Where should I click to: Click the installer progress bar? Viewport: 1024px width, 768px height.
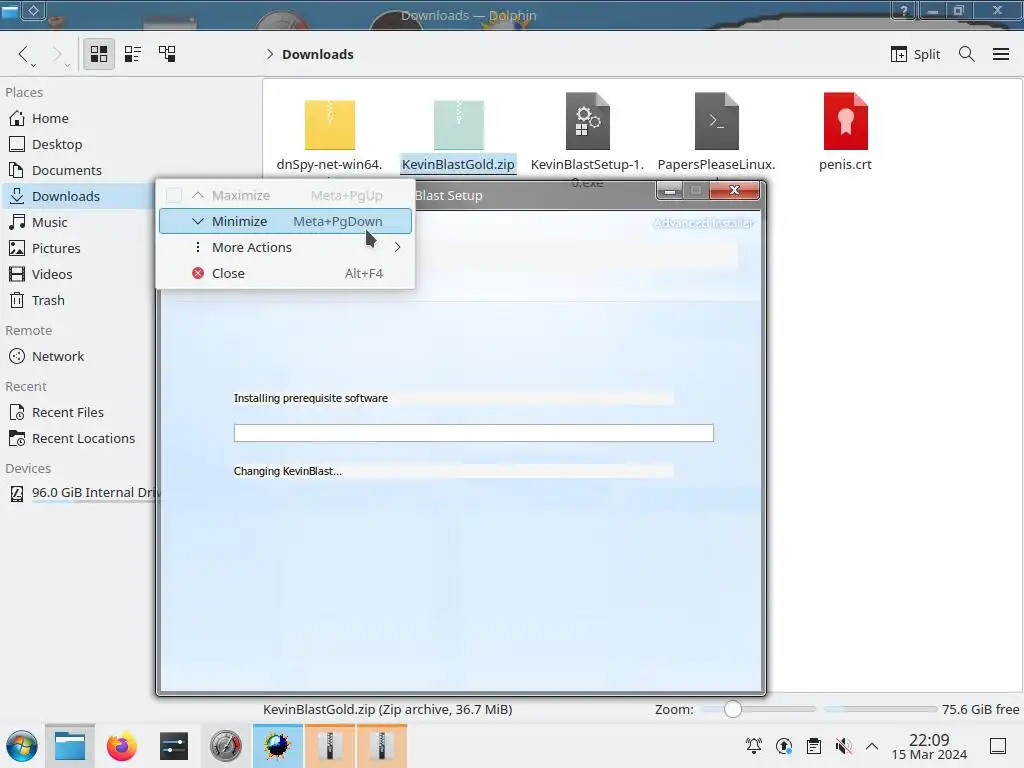tap(473, 433)
